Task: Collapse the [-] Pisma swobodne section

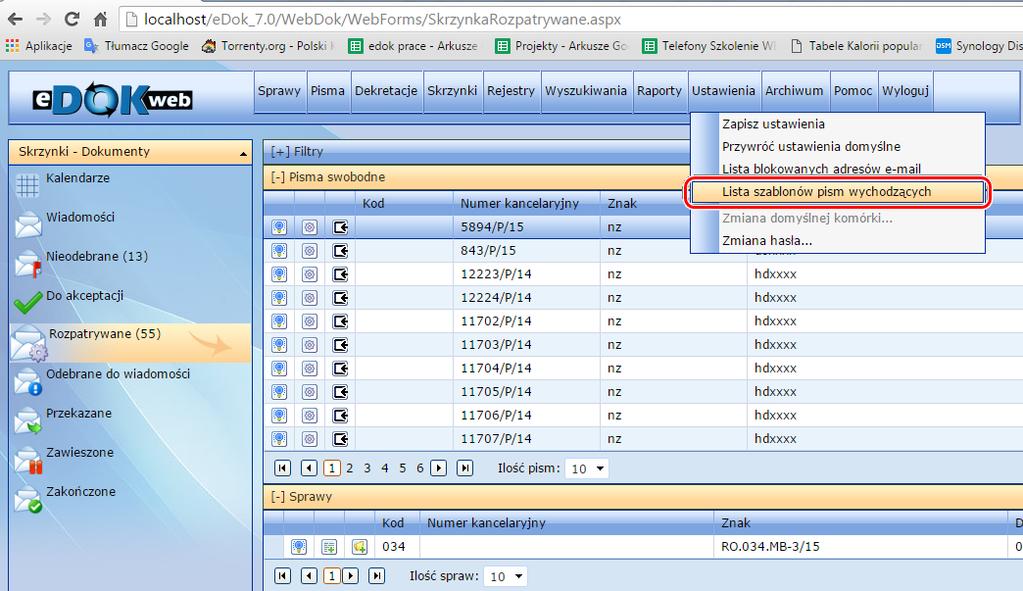Action: (328, 177)
